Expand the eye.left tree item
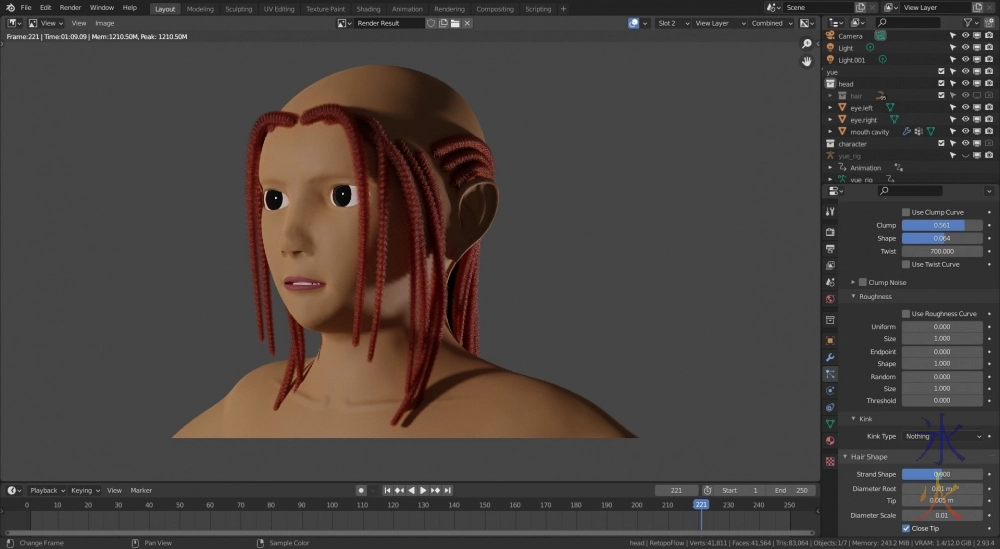Viewport: 1000px width, 549px height. coord(830,107)
